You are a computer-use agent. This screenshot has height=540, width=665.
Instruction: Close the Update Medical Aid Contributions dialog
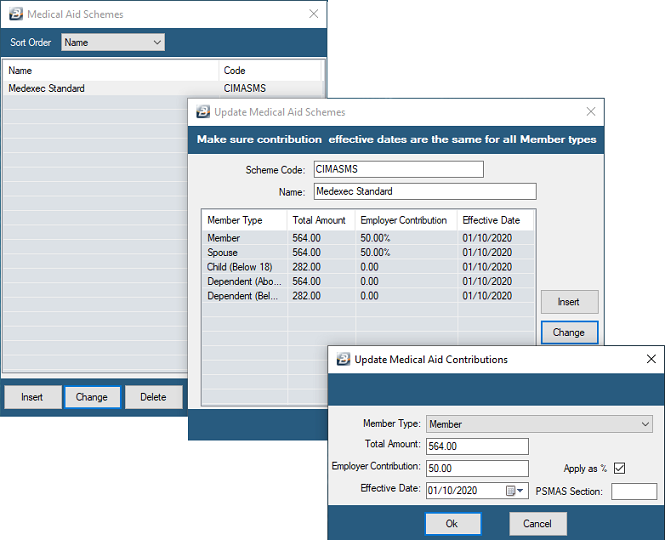pyautogui.click(x=651, y=359)
